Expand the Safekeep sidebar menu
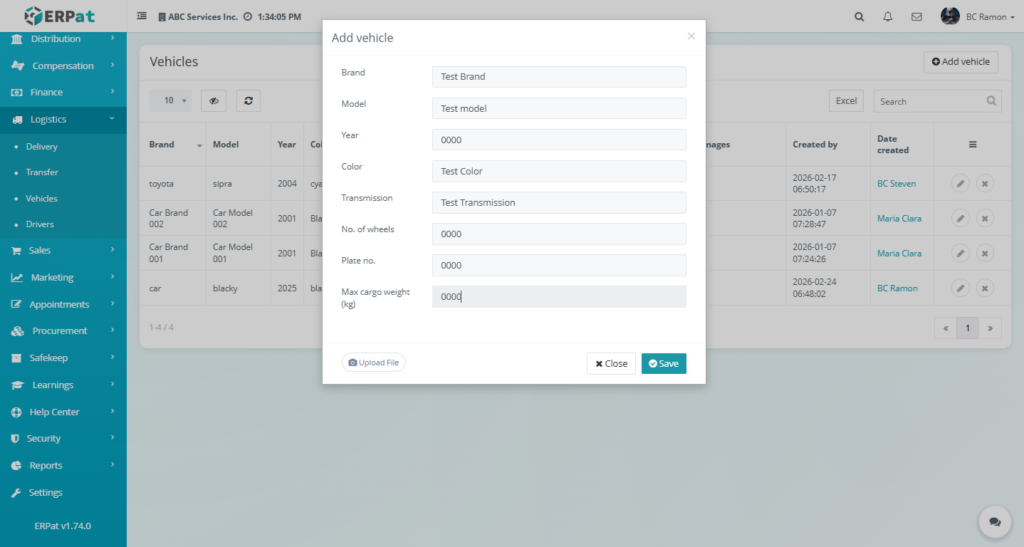Viewport: 1024px width, 547px height. click(63, 358)
